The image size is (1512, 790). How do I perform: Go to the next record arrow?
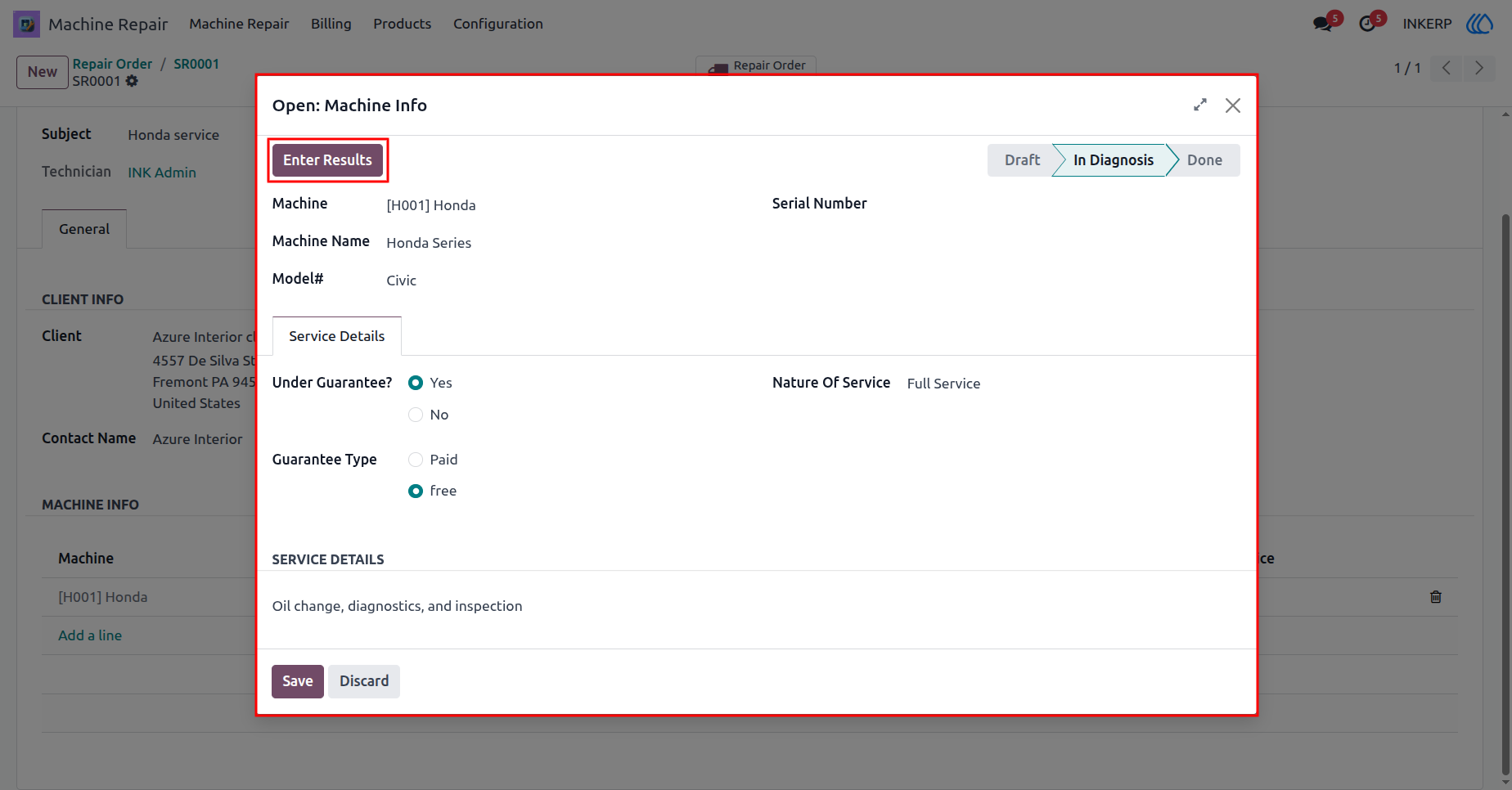point(1479,68)
